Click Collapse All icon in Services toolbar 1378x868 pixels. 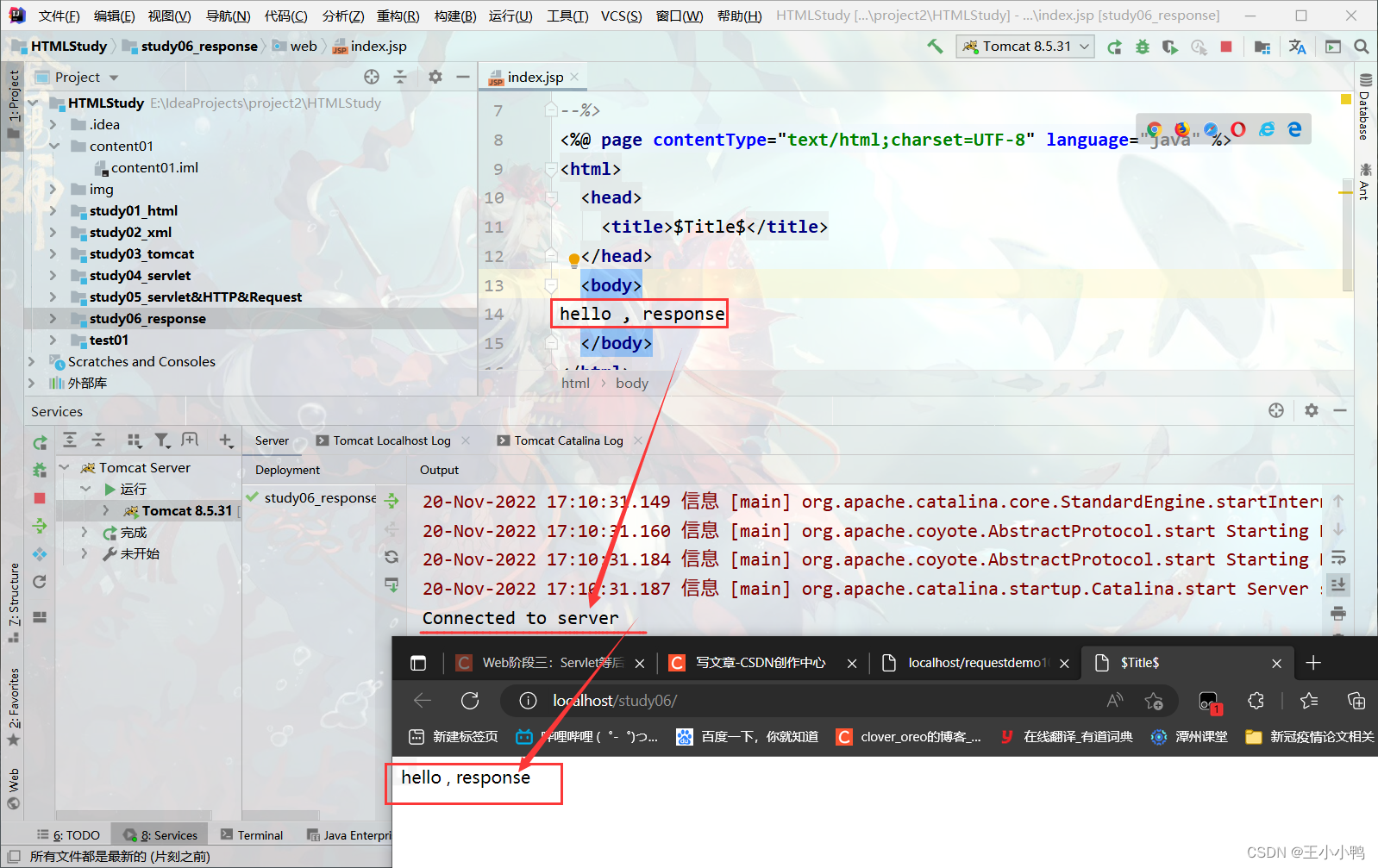tap(98, 440)
